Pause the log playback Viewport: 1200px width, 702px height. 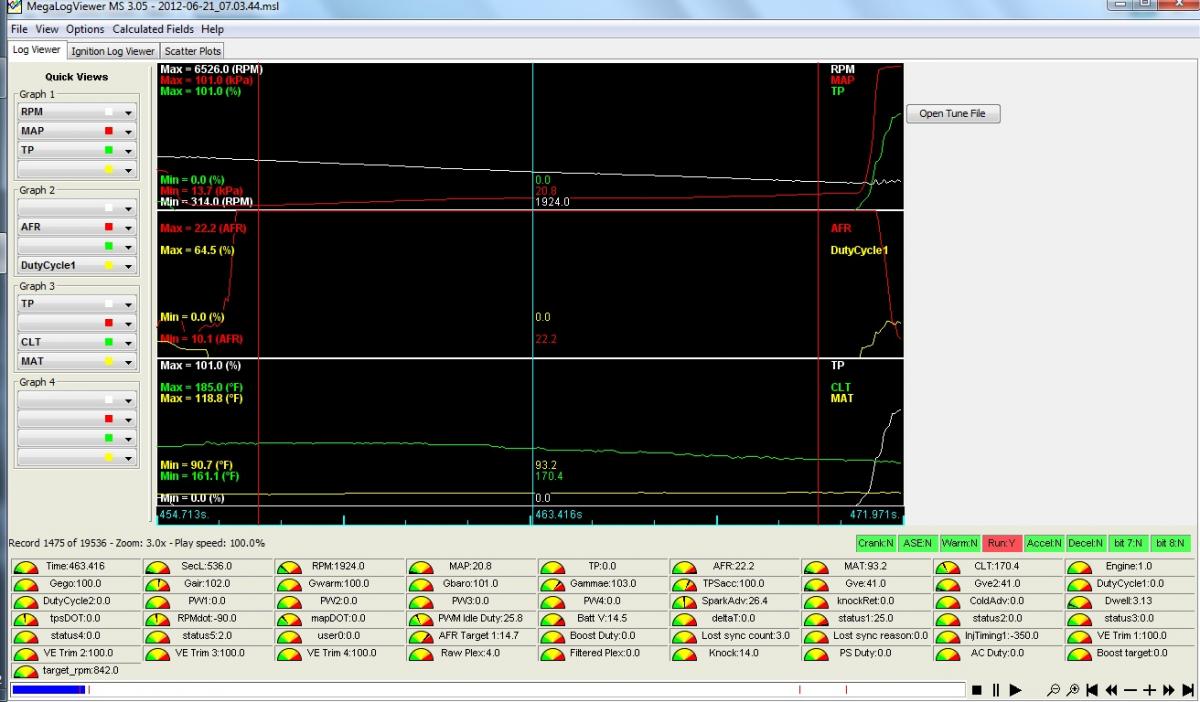[x=995, y=690]
